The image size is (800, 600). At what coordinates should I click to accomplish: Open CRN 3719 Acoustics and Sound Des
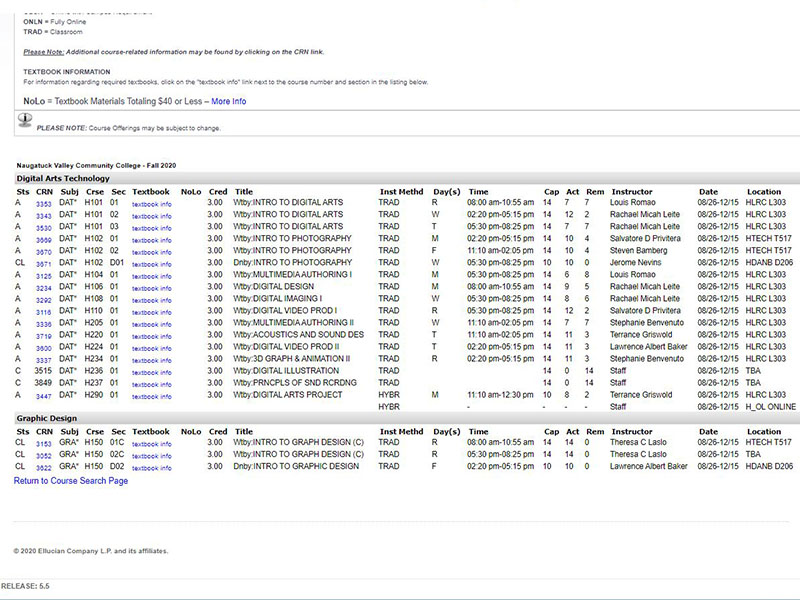tap(44, 336)
